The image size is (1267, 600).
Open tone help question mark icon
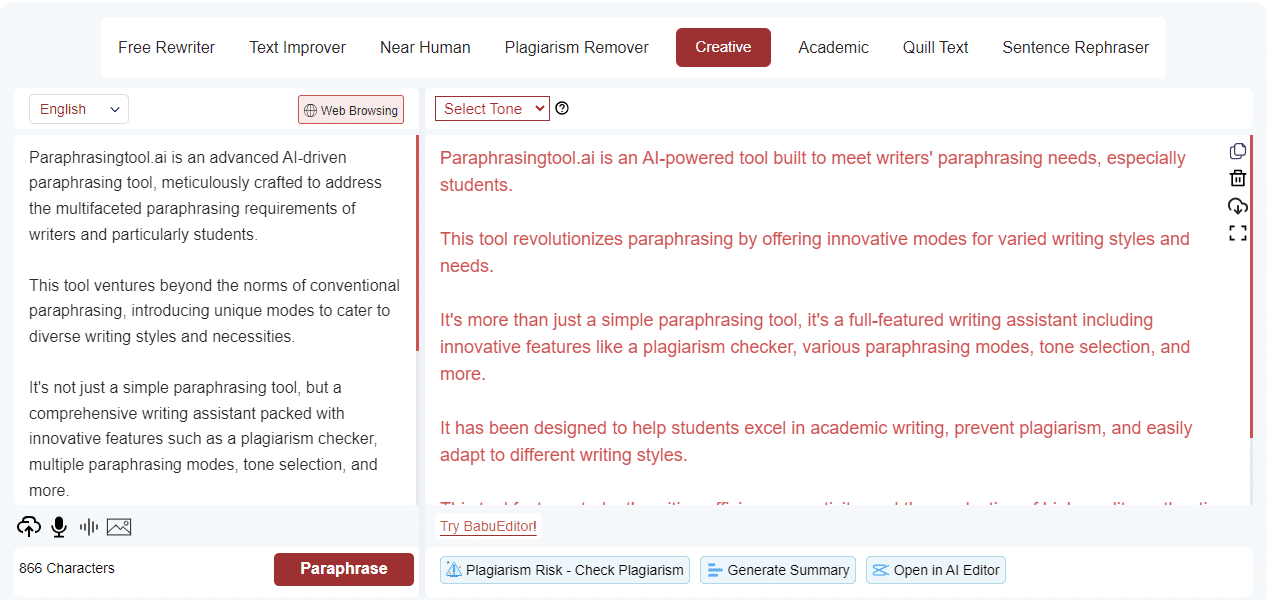[x=562, y=108]
